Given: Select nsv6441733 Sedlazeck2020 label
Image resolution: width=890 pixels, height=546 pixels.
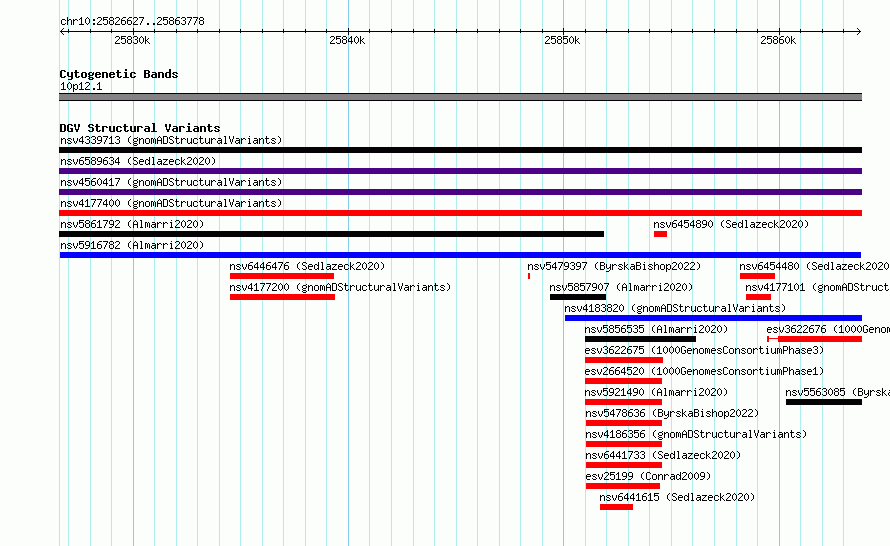Looking at the screenshot, I should (x=663, y=455).
